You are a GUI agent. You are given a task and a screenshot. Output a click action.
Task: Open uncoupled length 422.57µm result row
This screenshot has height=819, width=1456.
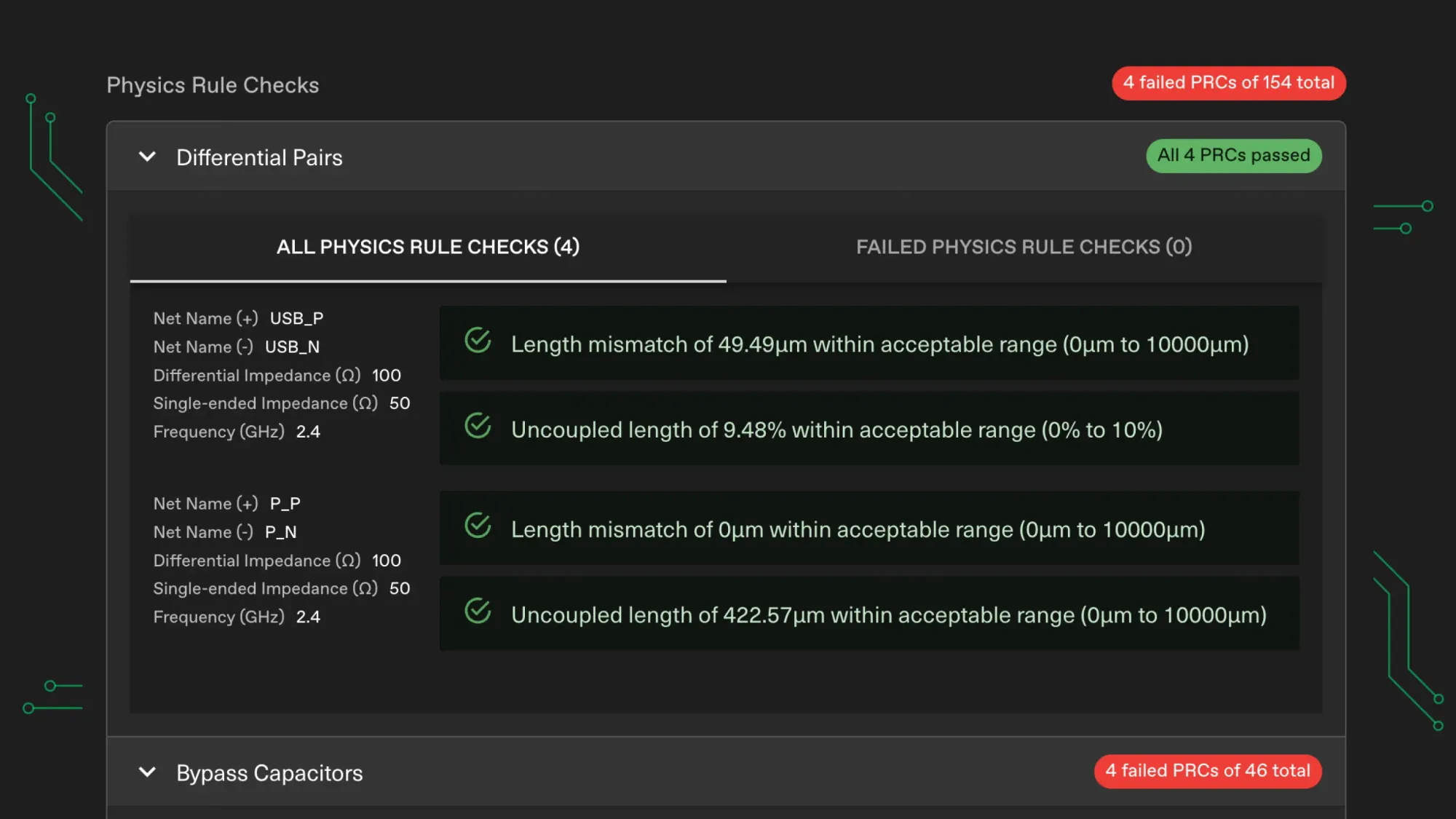tap(869, 614)
